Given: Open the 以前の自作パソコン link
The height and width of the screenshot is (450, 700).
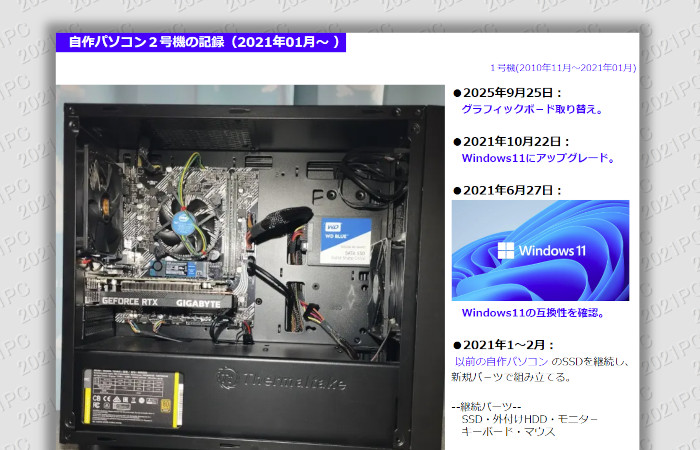Looking at the screenshot, I should click(501, 362).
